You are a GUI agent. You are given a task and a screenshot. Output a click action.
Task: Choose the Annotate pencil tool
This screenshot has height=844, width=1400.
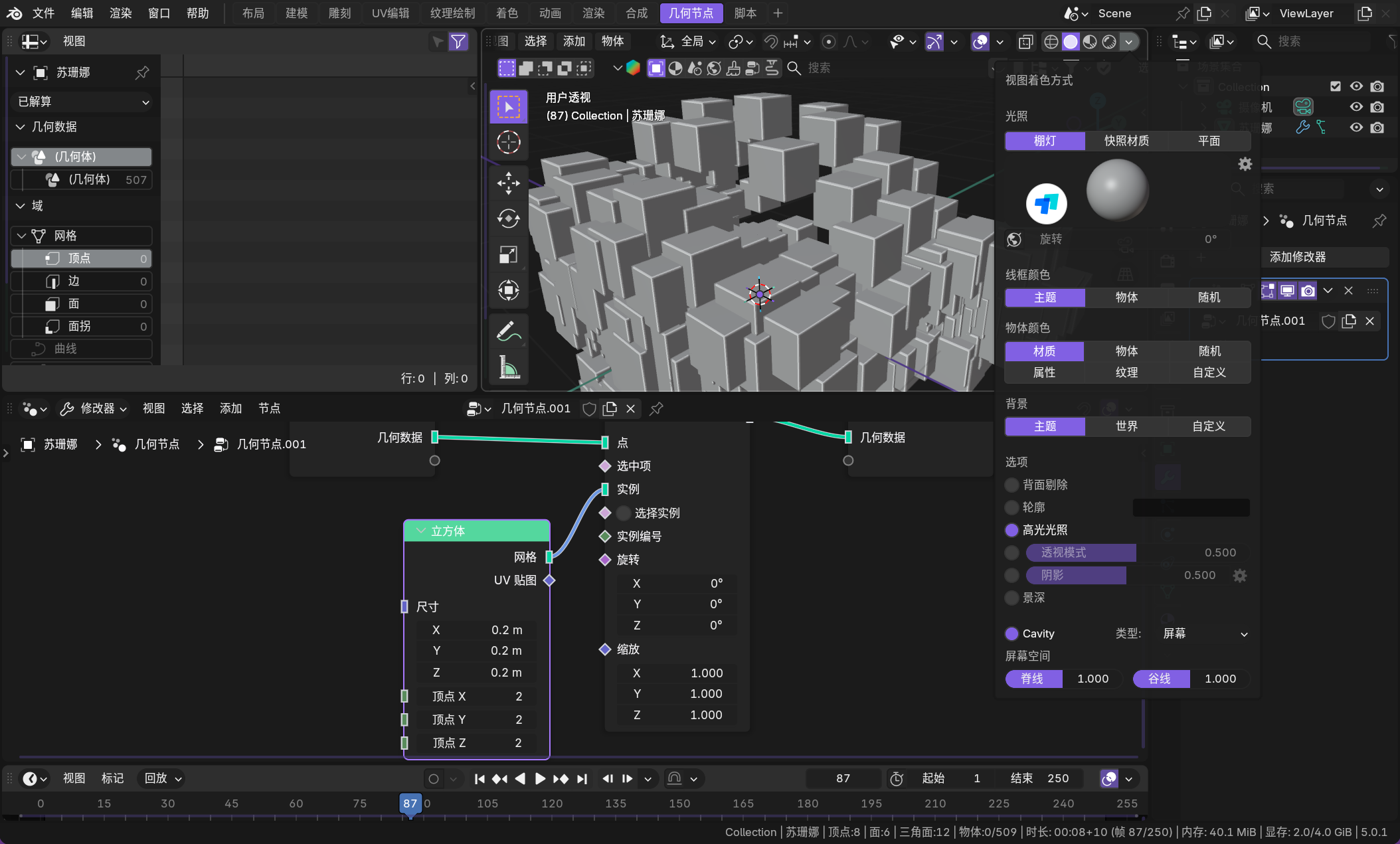point(508,331)
